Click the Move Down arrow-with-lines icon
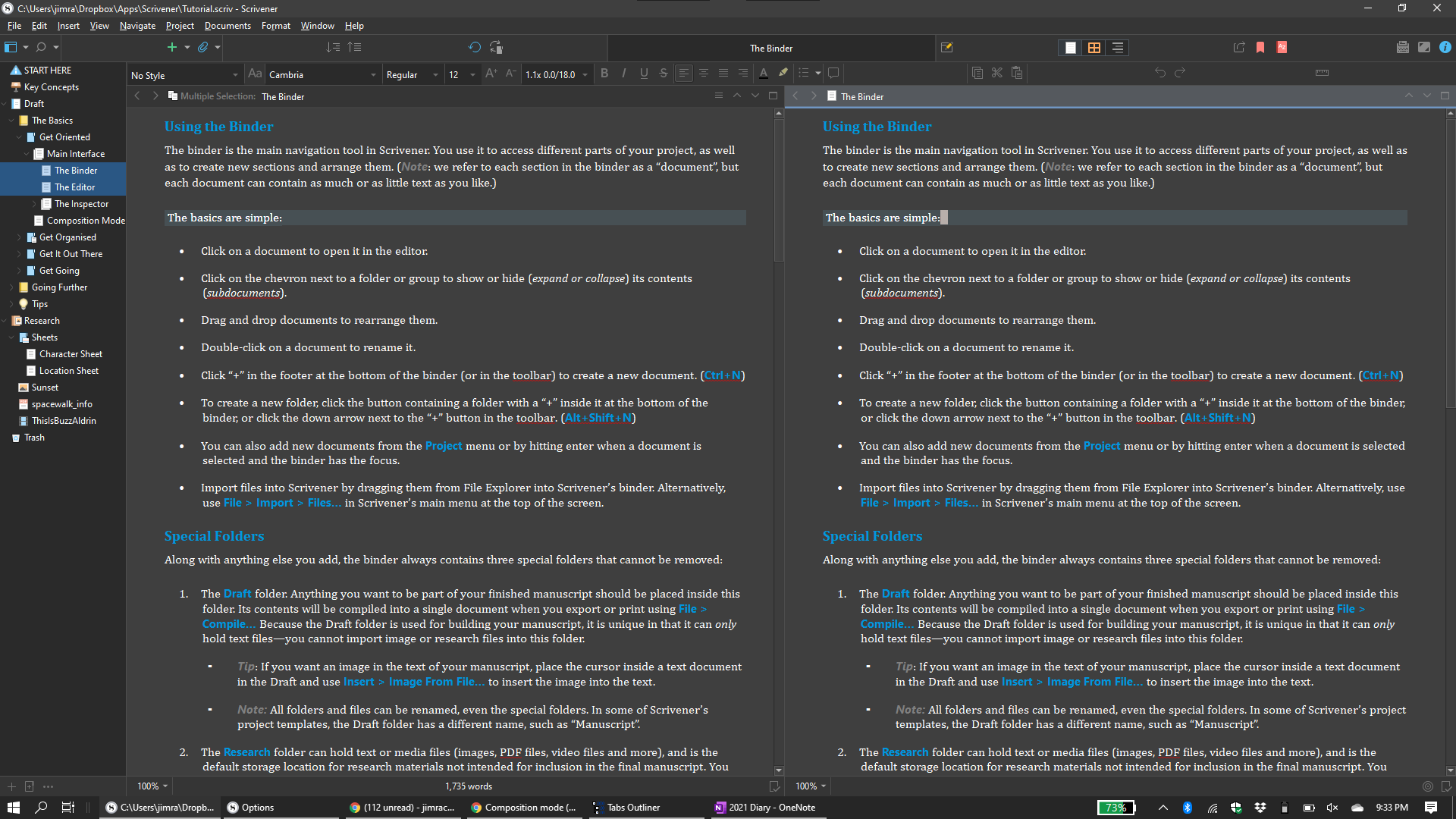Screen dimensions: 1456x819 [333, 47]
